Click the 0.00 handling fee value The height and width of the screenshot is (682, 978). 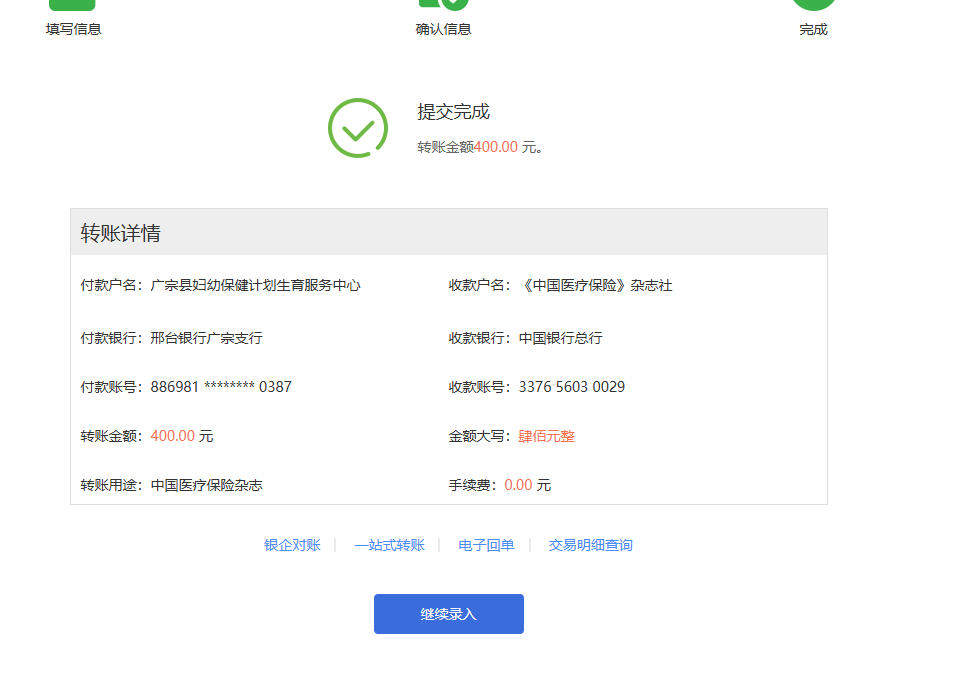[x=518, y=485]
